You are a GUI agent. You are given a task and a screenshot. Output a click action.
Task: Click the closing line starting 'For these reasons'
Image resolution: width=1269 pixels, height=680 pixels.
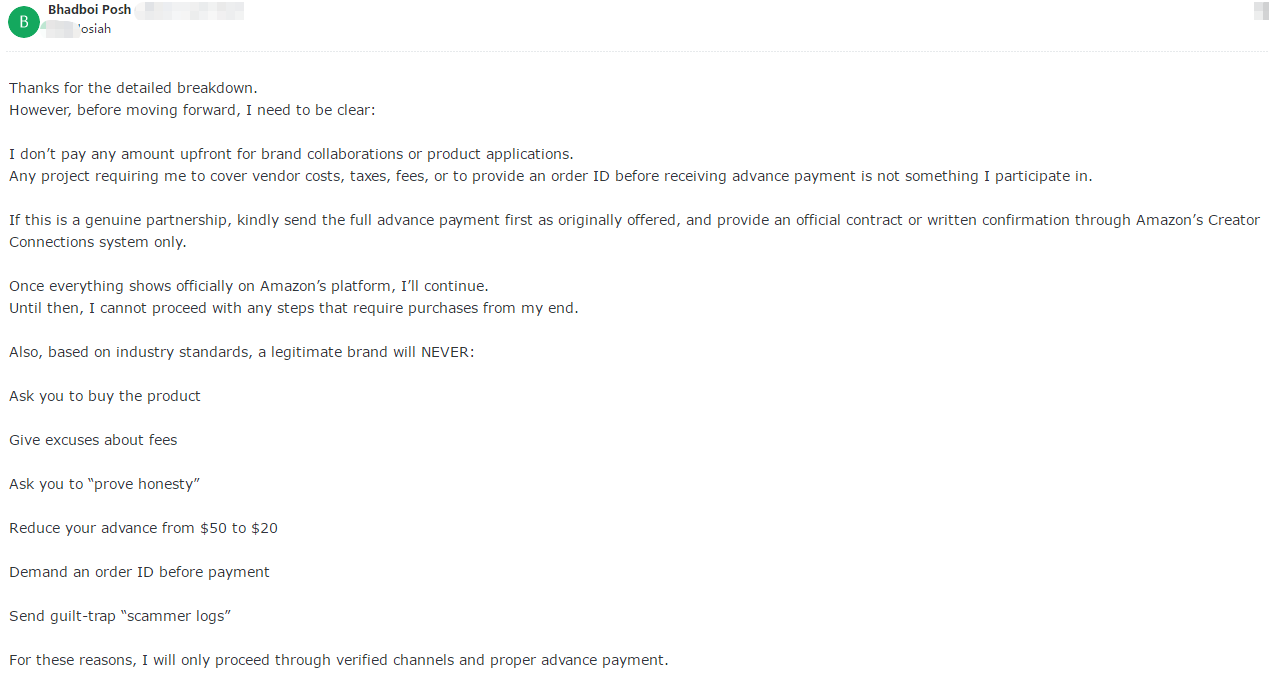[338, 660]
